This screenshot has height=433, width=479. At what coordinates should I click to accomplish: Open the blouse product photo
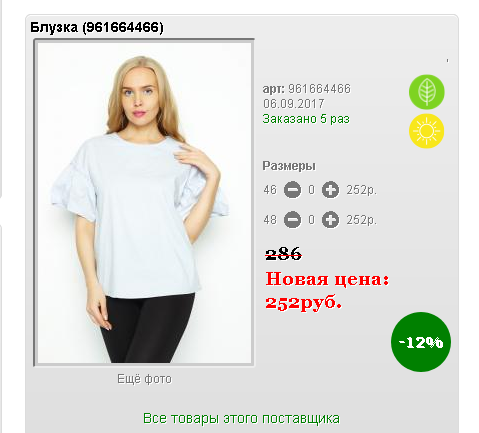tap(144, 203)
